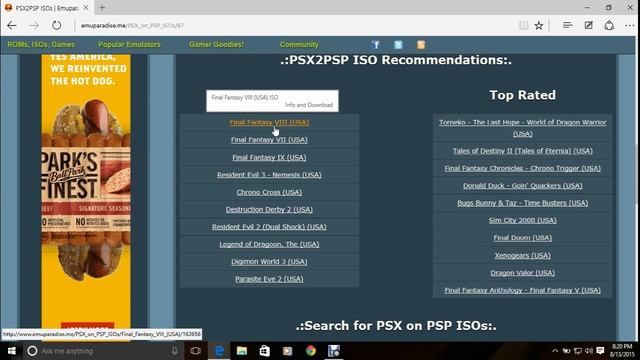Click the network icon in system tray
Viewport: 640px width, 360px height.
pyautogui.click(x=578, y=351)
